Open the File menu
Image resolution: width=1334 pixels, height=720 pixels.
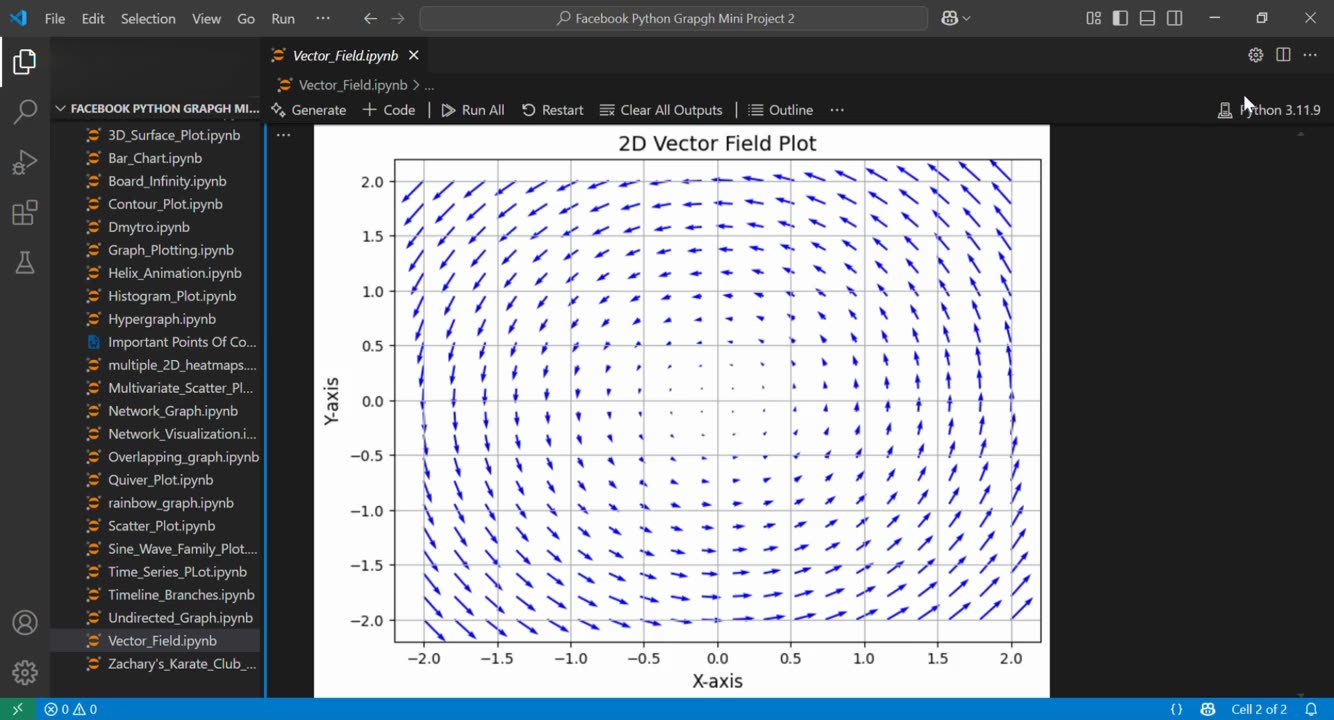pyautogui.click(x=55, y=18)
